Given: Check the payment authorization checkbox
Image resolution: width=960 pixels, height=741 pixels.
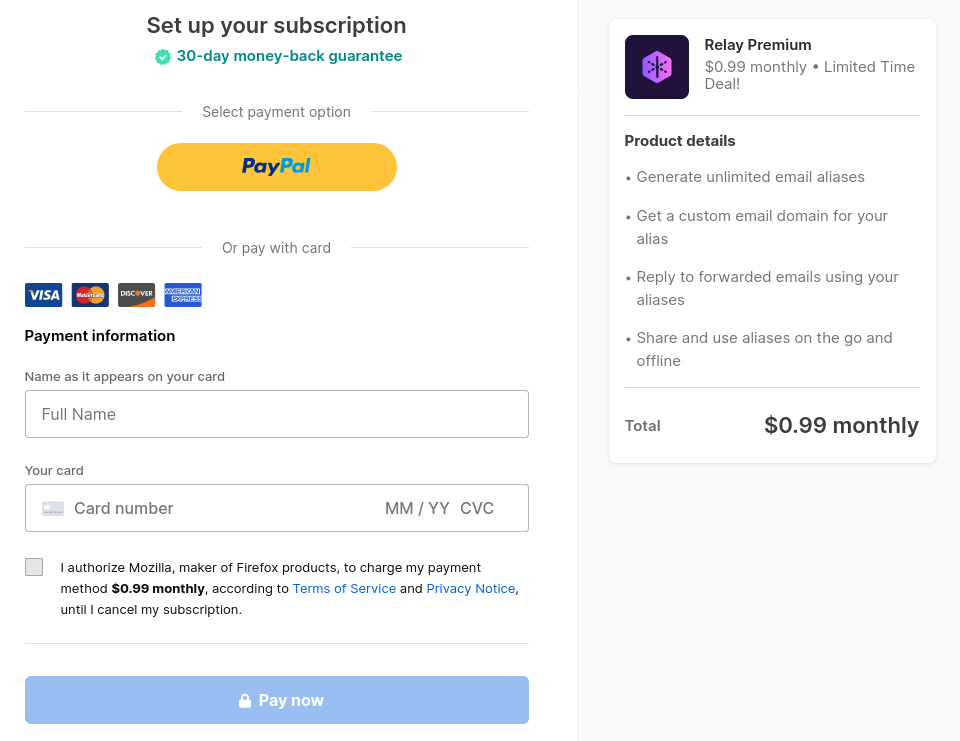Looking at the screenshot, I should (x=34, y=567).
